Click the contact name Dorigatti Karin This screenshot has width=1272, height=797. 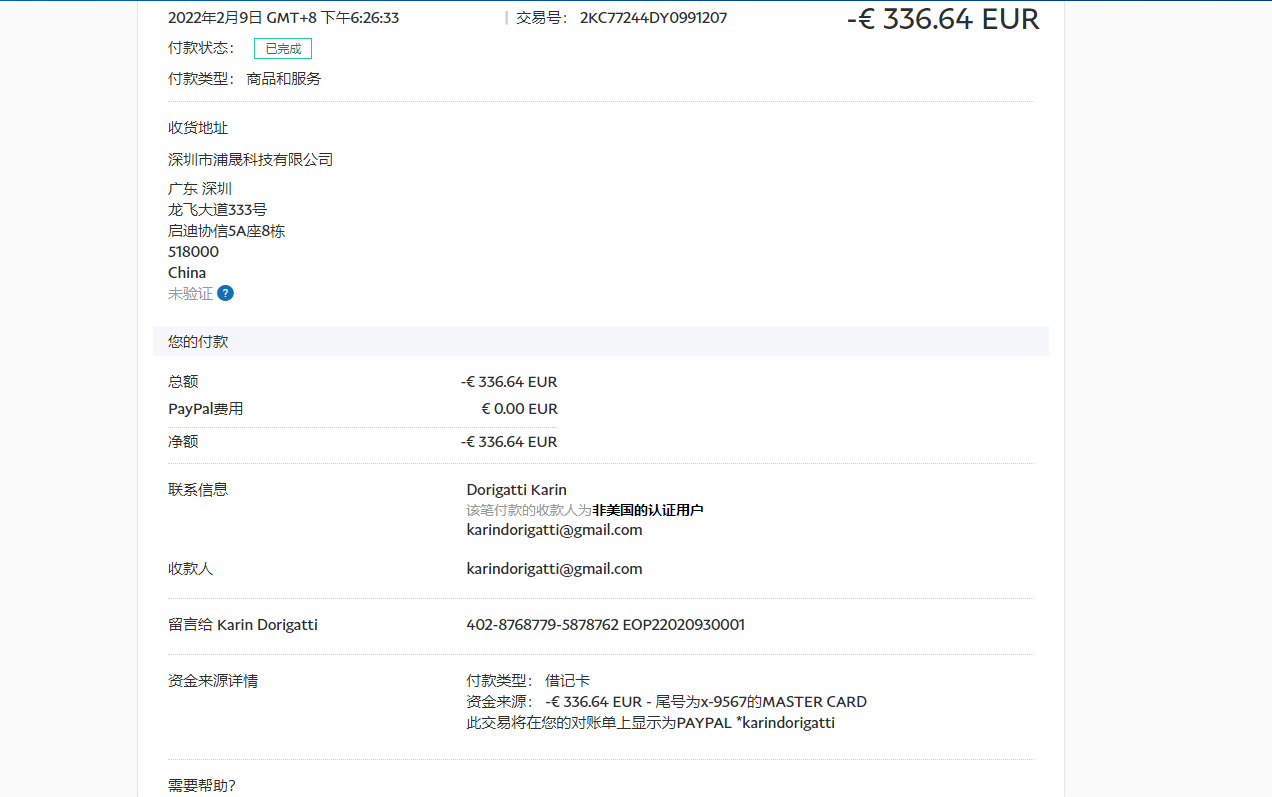pos(516,490)
